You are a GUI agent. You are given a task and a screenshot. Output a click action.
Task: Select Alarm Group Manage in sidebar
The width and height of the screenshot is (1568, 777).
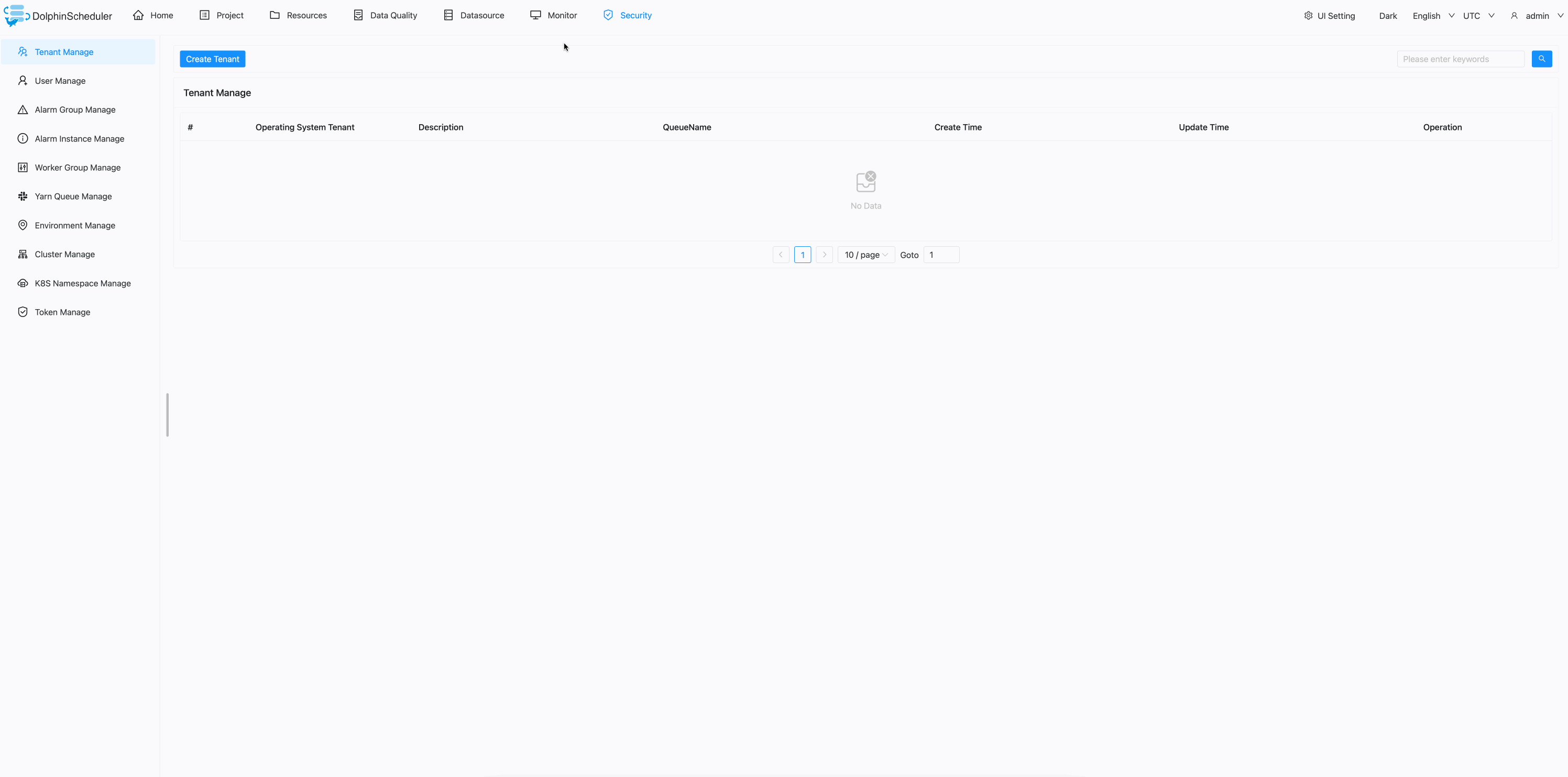pos(74,110)
